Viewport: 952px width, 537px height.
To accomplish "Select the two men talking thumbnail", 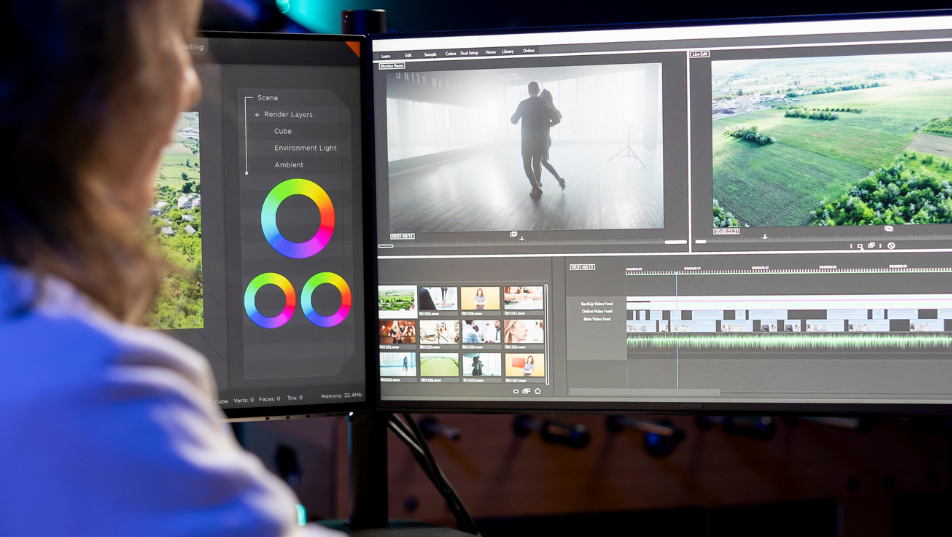I will (x=481, y=332).
